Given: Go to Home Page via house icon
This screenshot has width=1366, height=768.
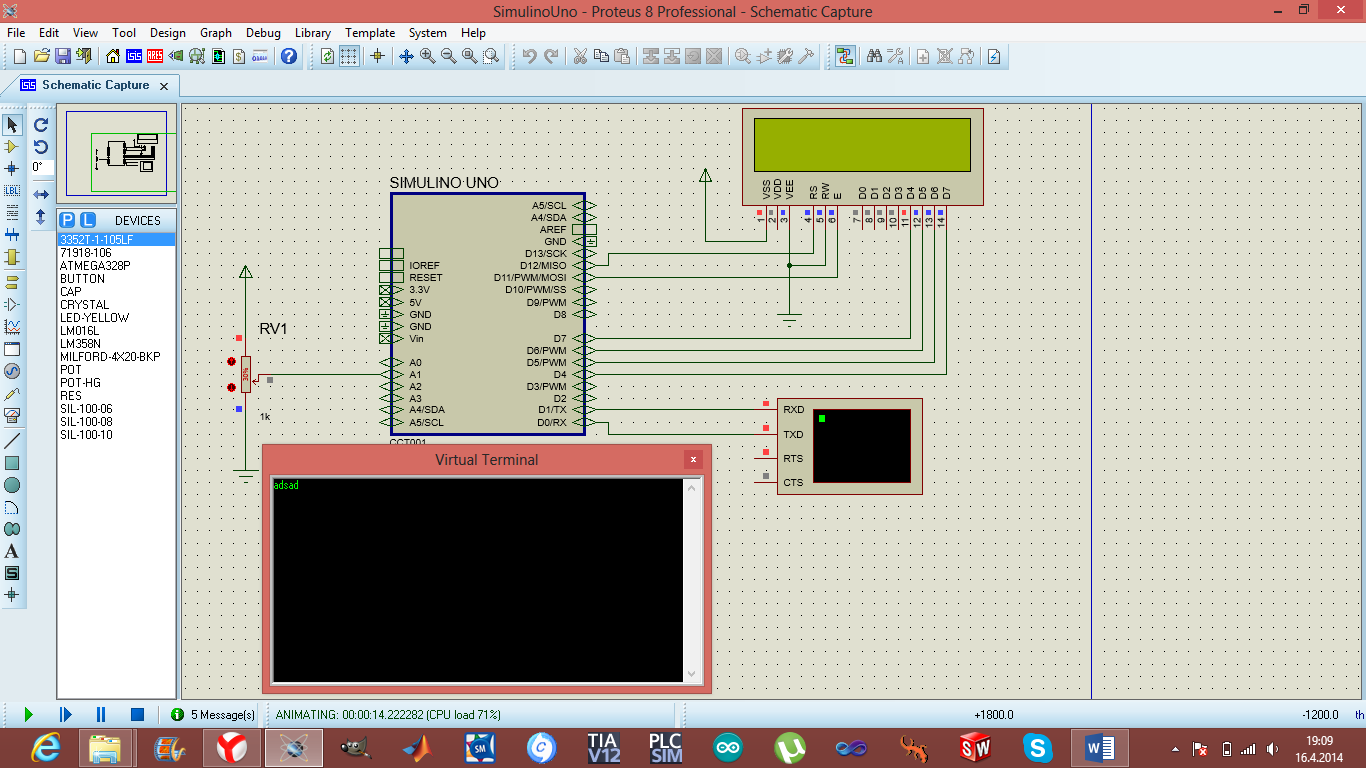Looking at the screenshot, I should click(113, 56).
